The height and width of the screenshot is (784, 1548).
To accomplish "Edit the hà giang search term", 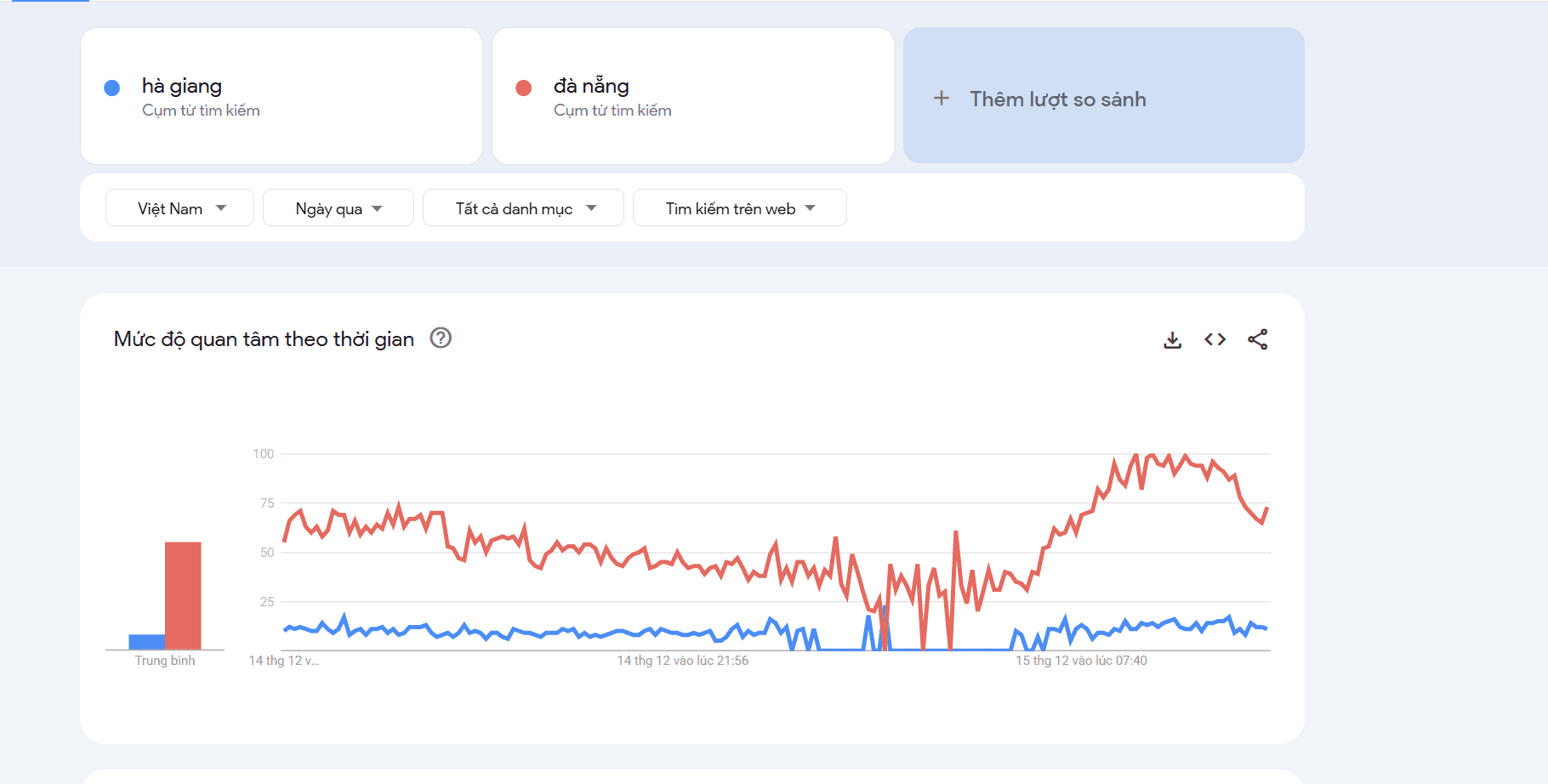I will pyautogui.click(x=182, y=86).
